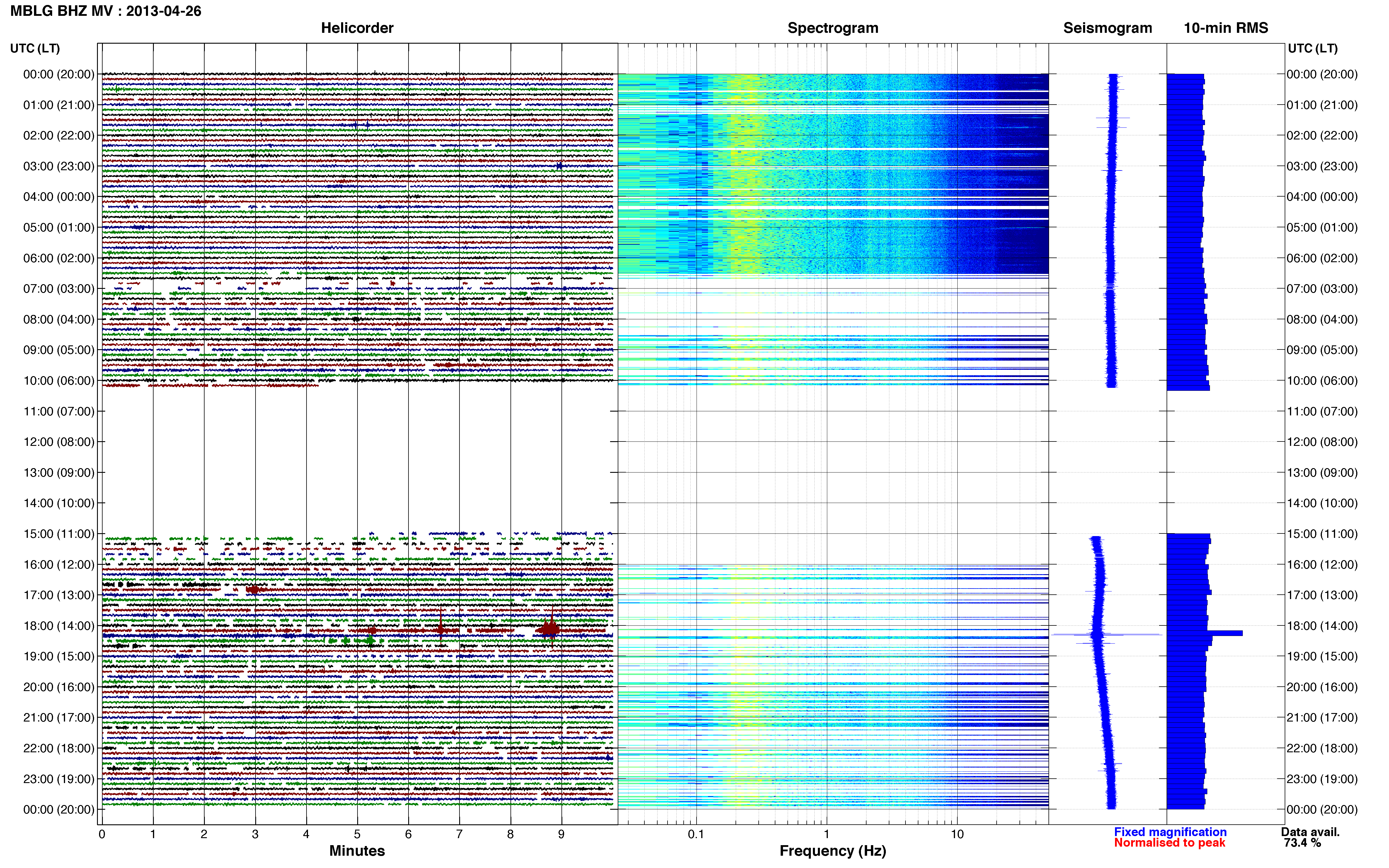Click the right-axis '08:00 (04:00)' time label
Image resolution: width=1389 pixels, height=868 pixels.
point(1322,319)
